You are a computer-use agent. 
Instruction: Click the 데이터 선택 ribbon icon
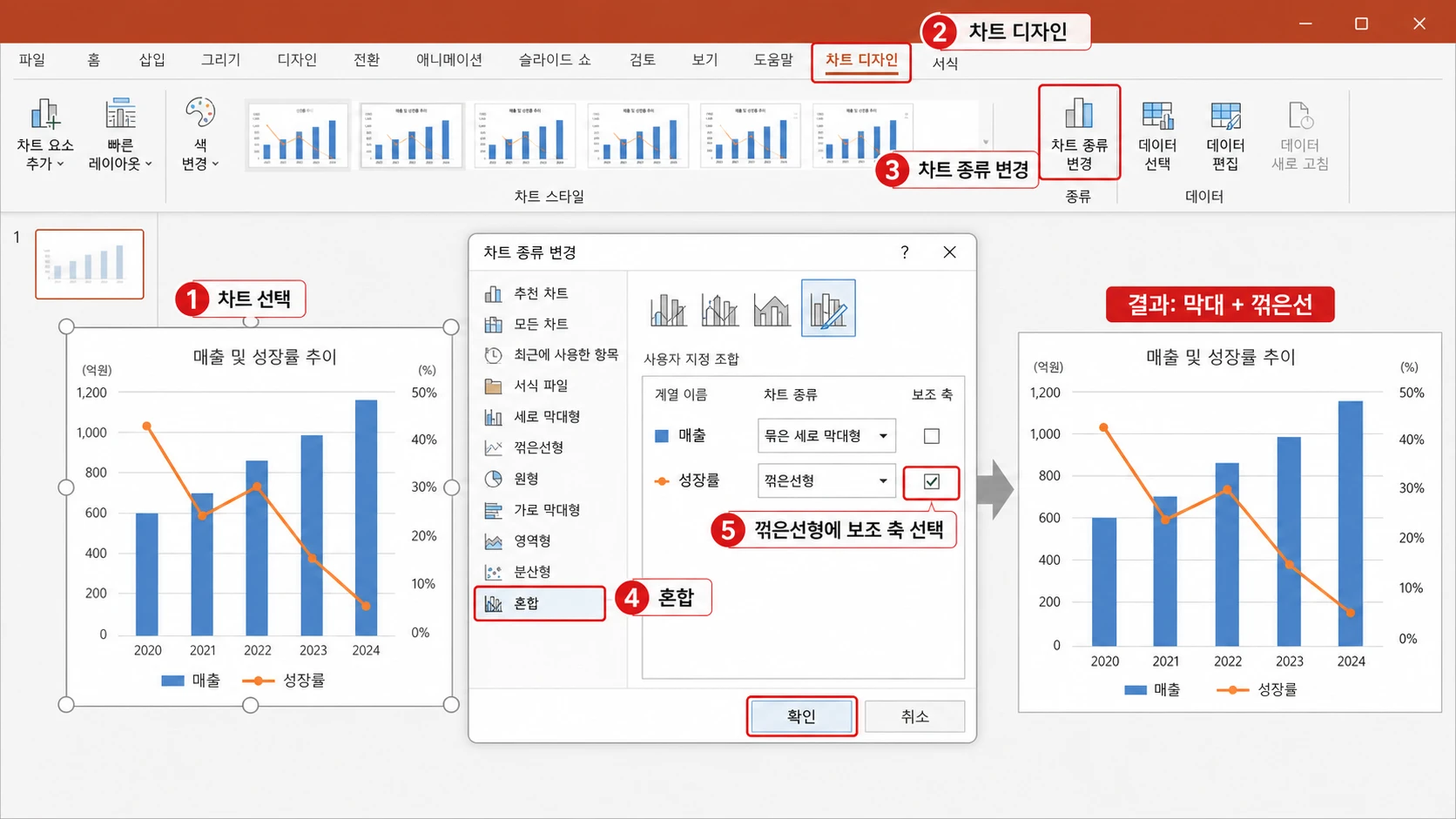[x=1157, y=134]
